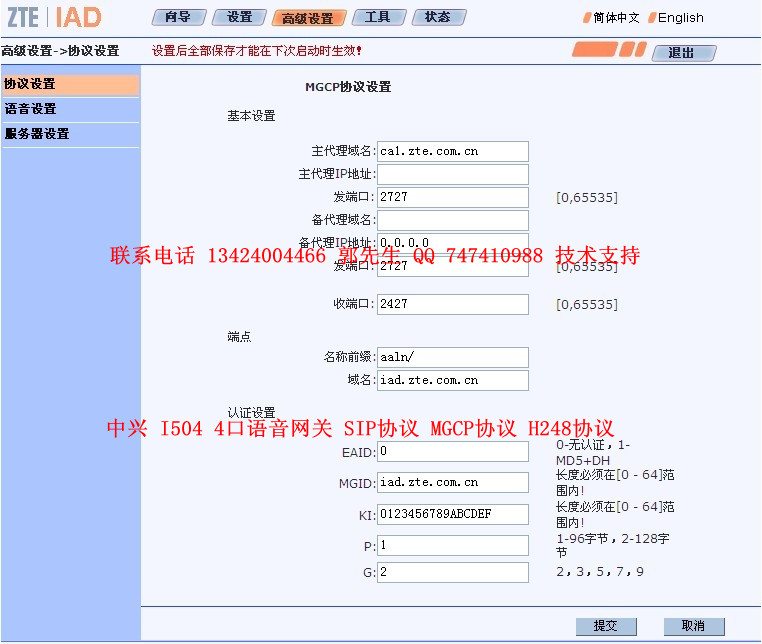This screenshot has height=644, width=762.
Task: Click the 0-无认证, 1-MD5+DH hint
Action: pyautogui.click(x=593, y=453)
